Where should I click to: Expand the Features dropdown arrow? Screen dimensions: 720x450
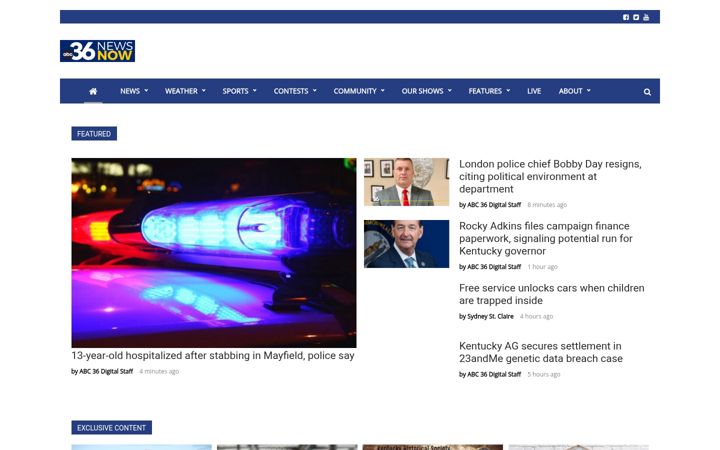coord(508,91)
